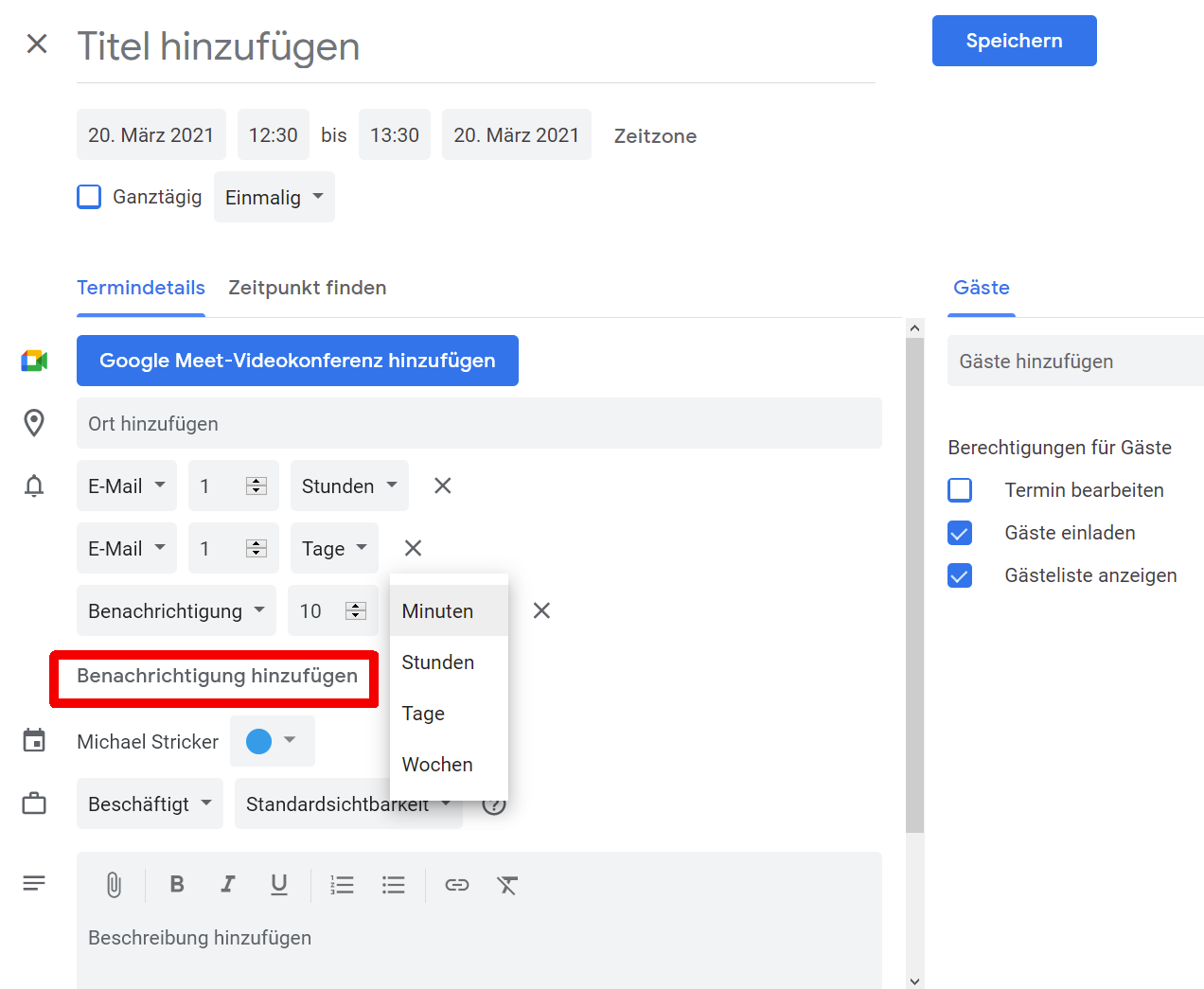Click the Google Meet logo icon
This screenshot has height=989, width=1204.
coord(34,361)
